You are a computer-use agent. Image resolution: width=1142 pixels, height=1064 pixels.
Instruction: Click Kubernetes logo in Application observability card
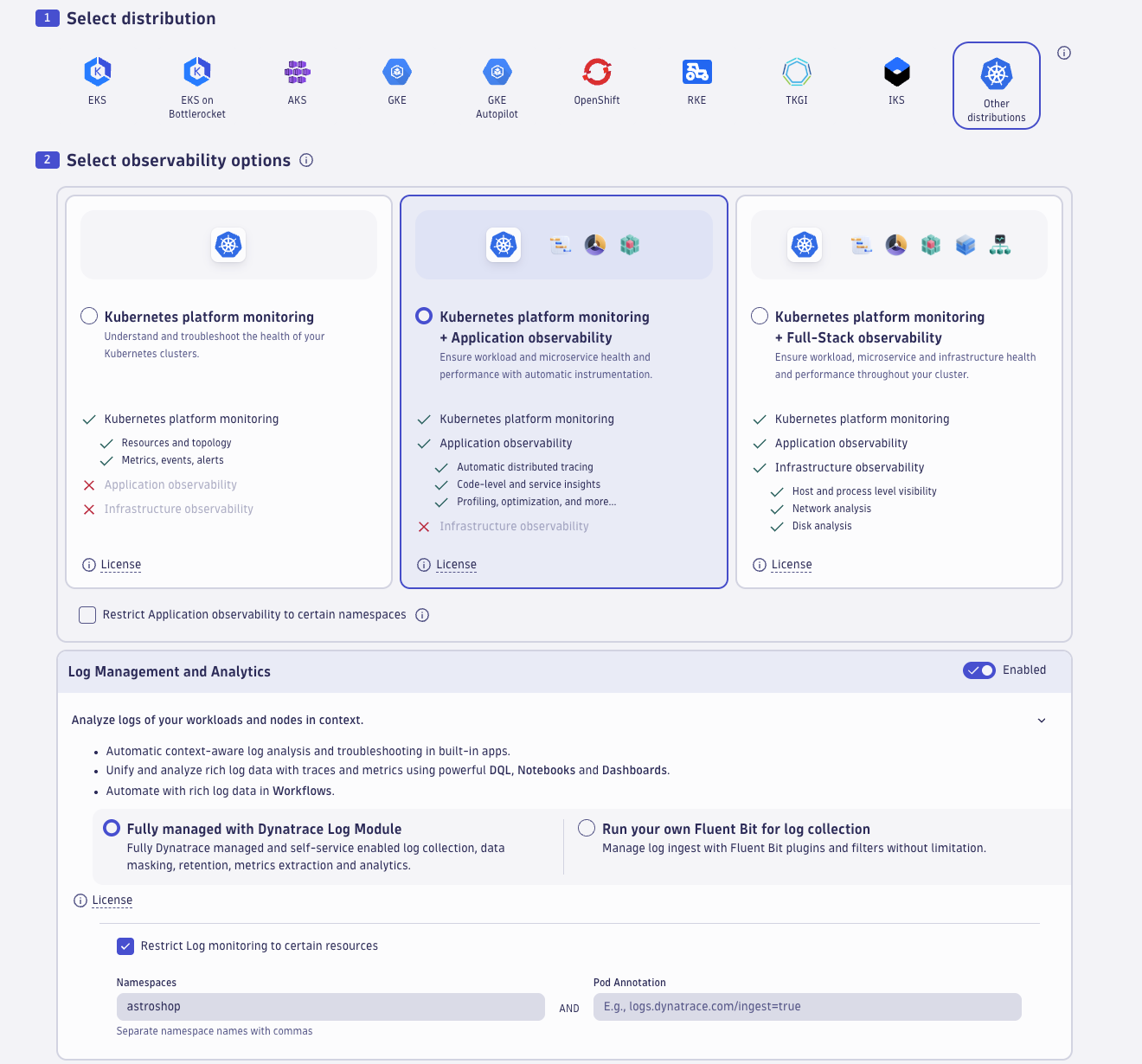pos(504,245)
